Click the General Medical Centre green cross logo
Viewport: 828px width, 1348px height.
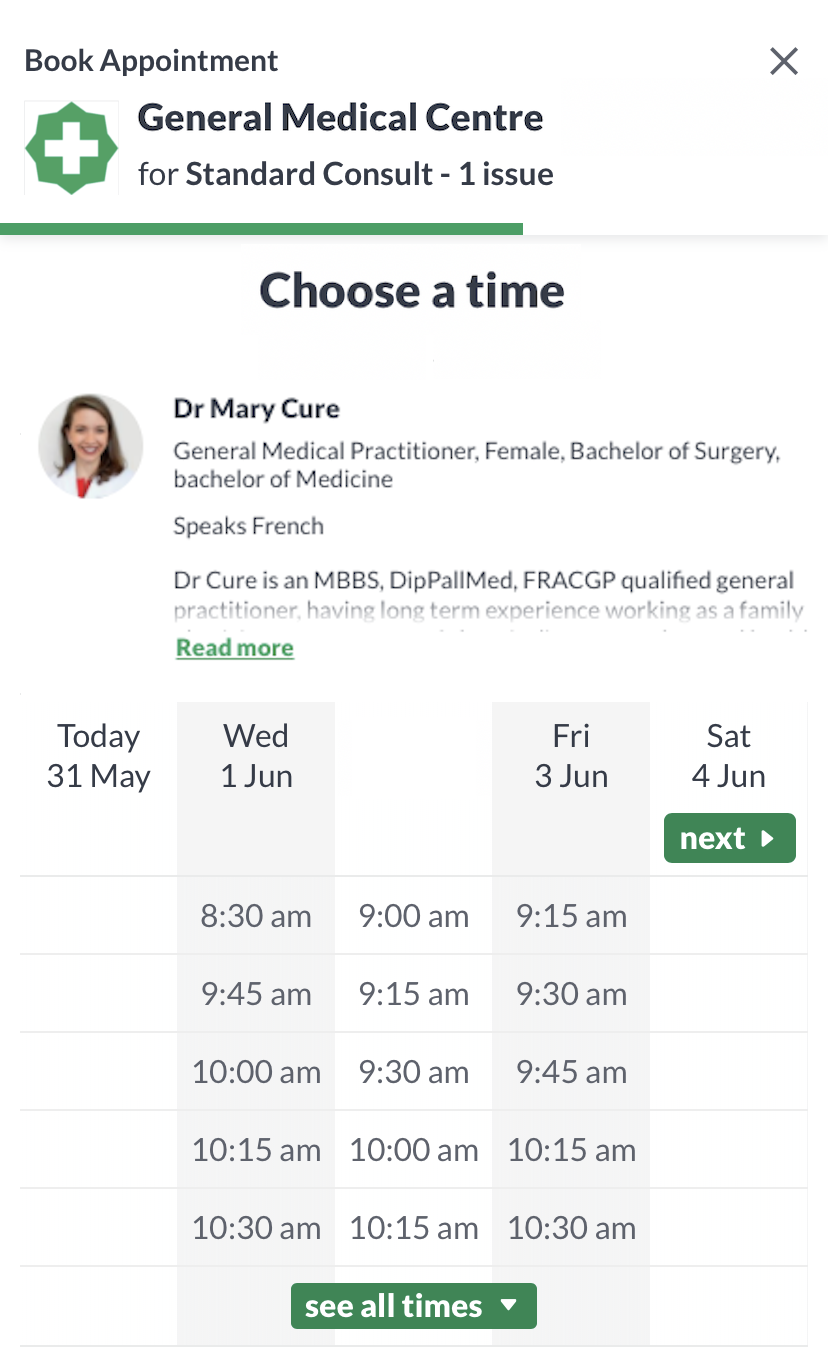[x=71, y=148]
